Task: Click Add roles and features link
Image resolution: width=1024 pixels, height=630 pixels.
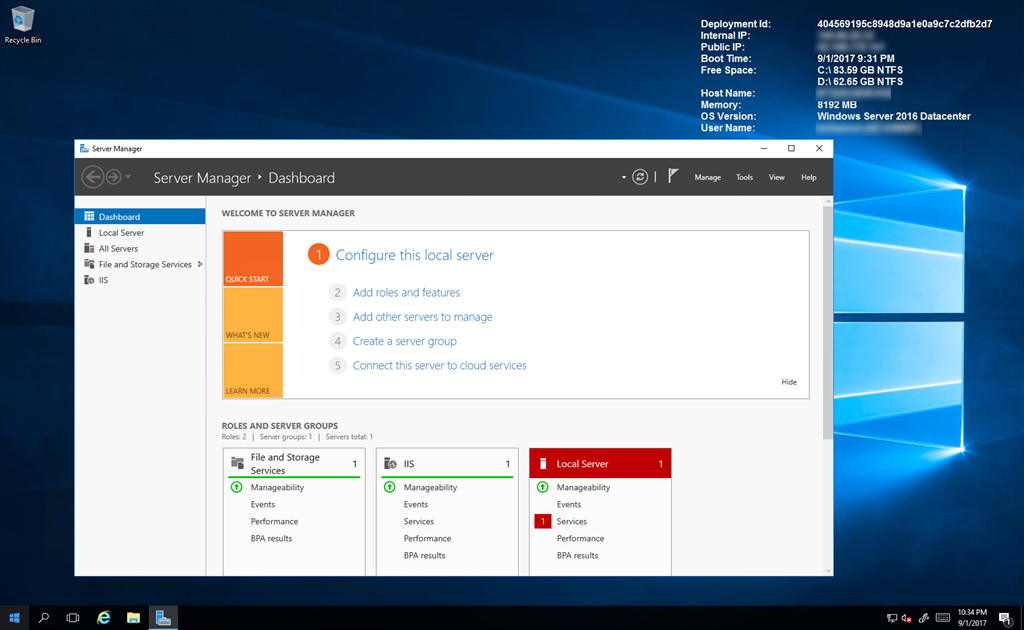Action: pos(406,292)
